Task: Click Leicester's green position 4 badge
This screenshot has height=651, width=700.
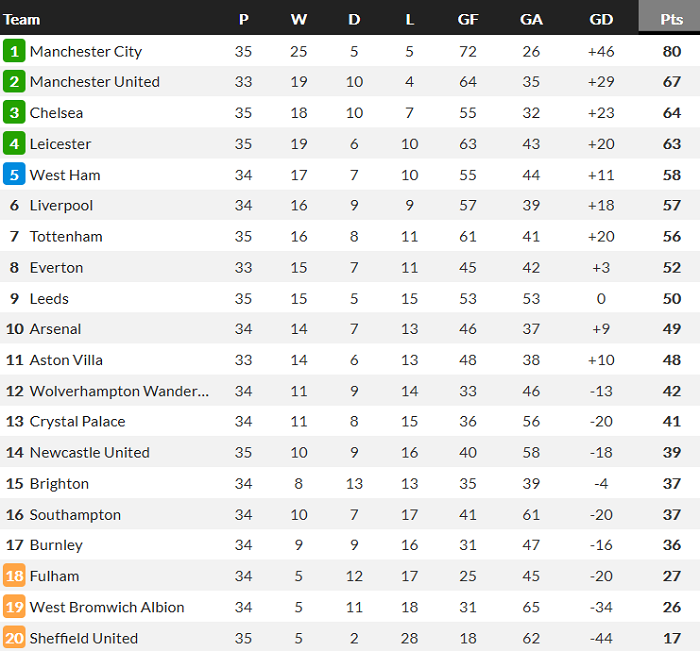Action: pyautogui.click(x=14, y=144)
